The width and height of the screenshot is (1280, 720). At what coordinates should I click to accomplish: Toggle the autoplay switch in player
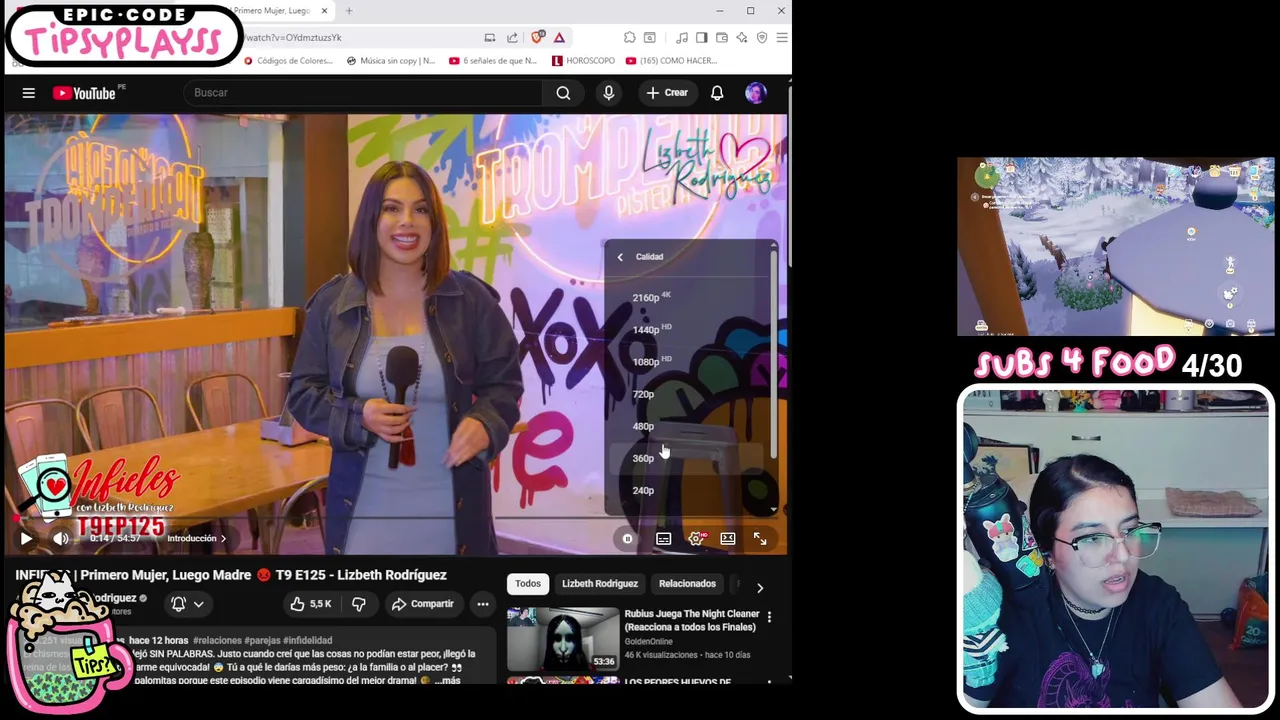coord(627,539)
